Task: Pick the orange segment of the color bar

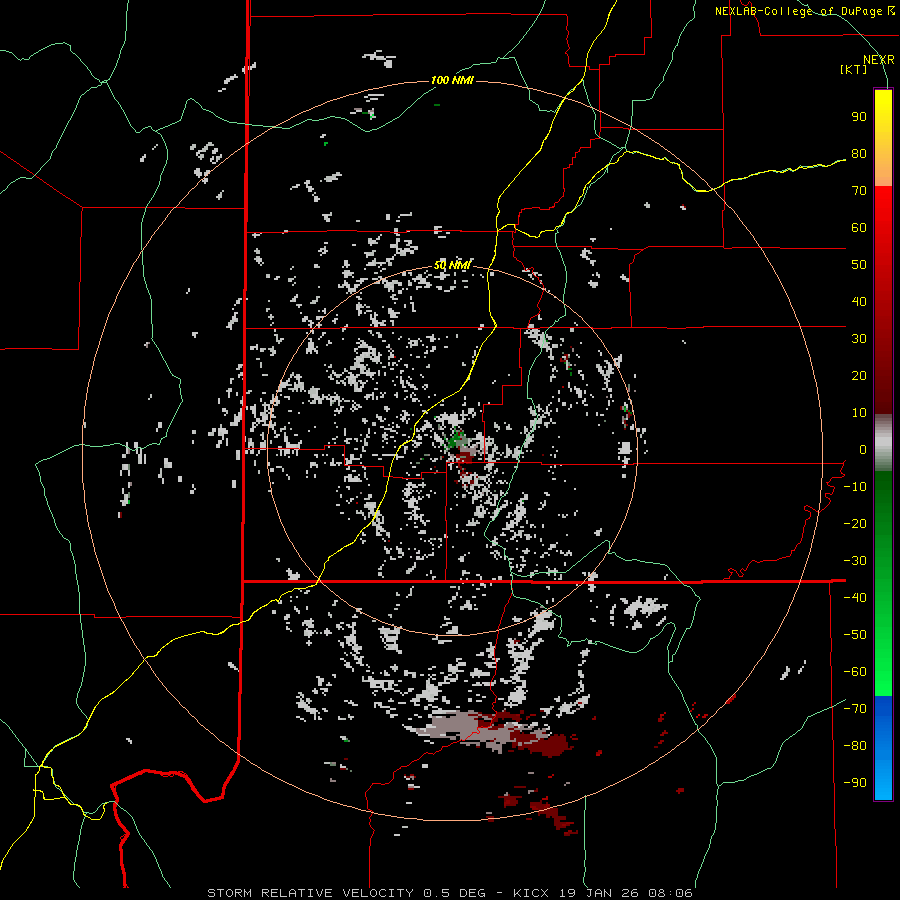Action: tap(883, 169)
